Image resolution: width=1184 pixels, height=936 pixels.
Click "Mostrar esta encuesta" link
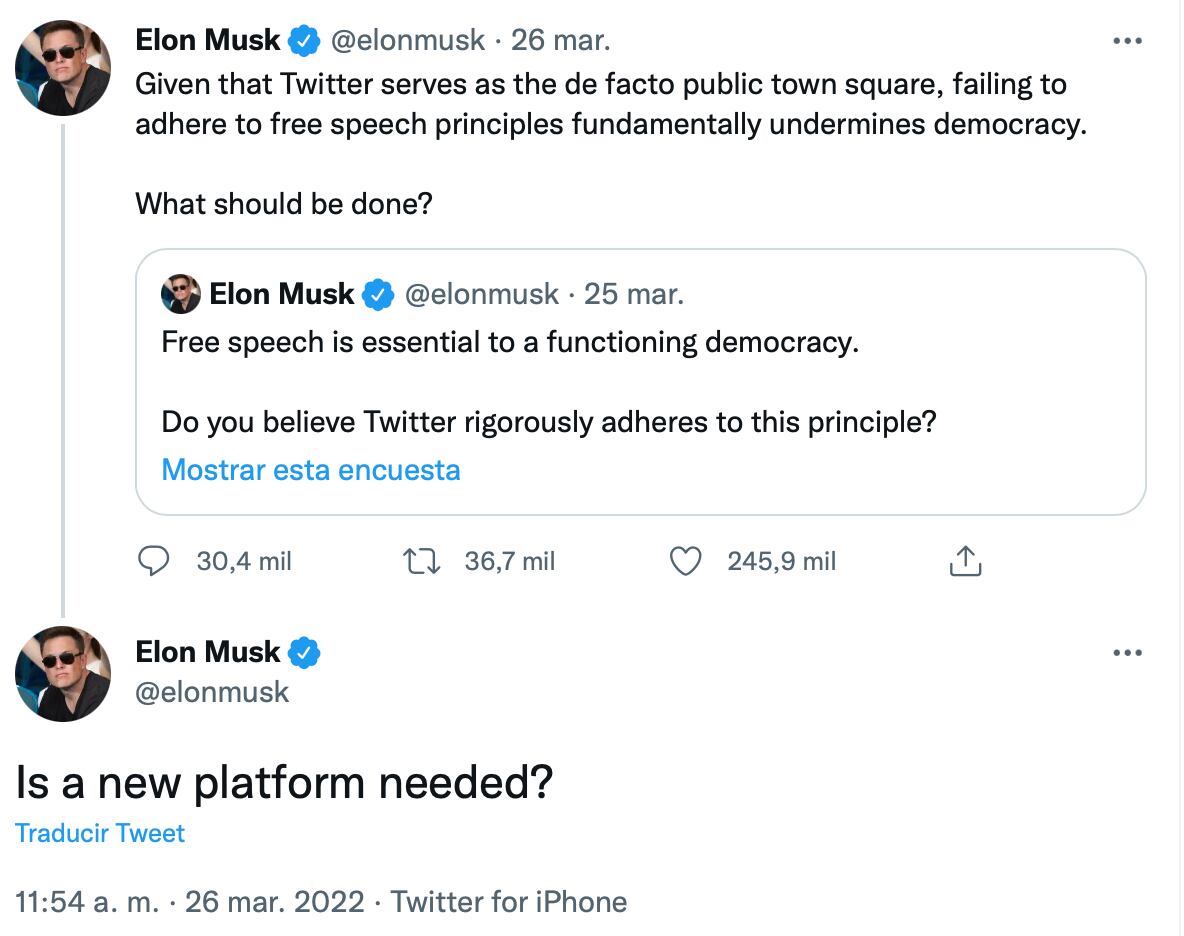(x=310, y=470)
